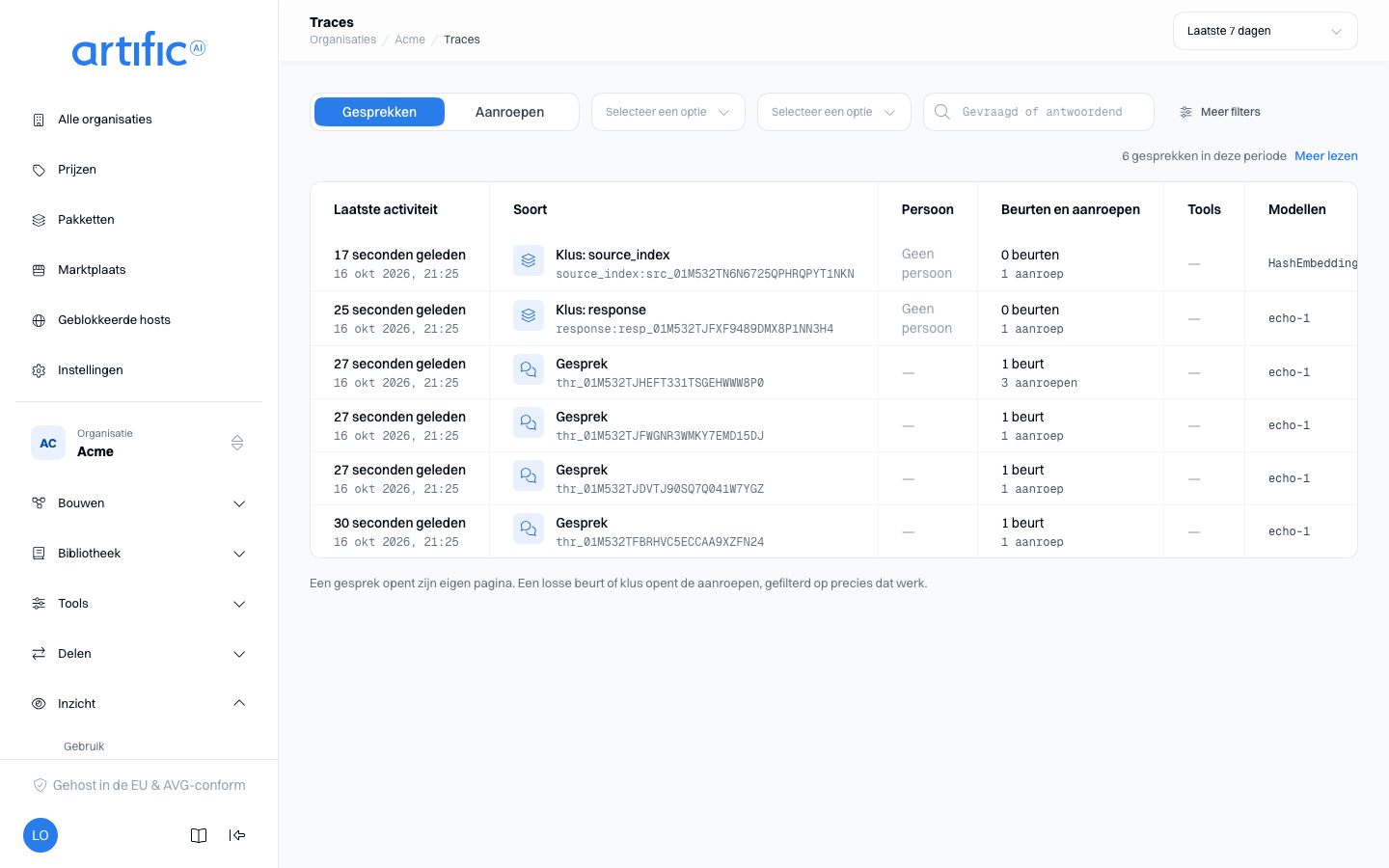Click the Bouwen sidebar icon
Viewport: 1389px width, 868px height.
click(x=39, y=503)
